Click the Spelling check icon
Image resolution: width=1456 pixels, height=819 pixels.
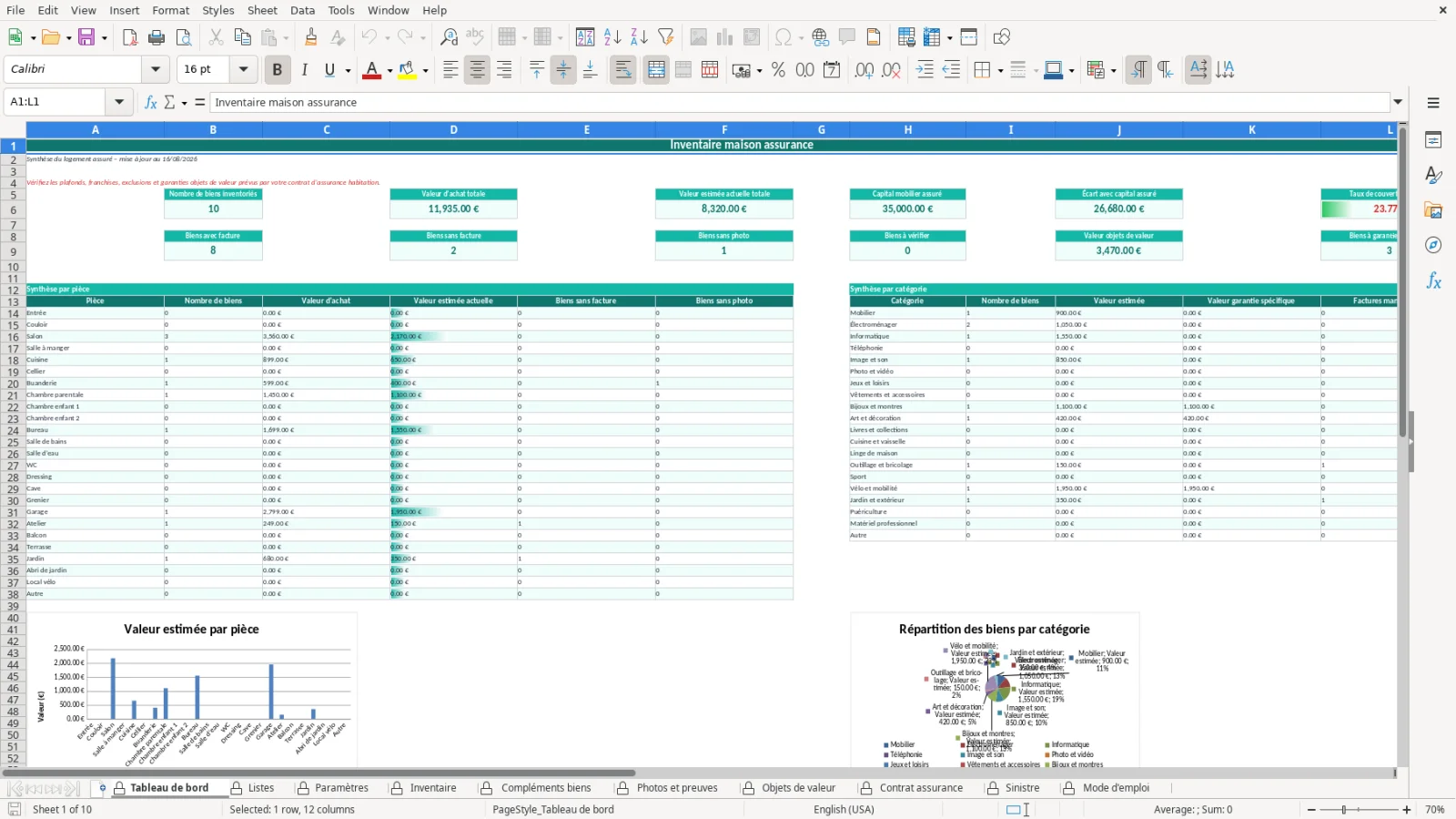pyautogui.click(x=475, y=37)
